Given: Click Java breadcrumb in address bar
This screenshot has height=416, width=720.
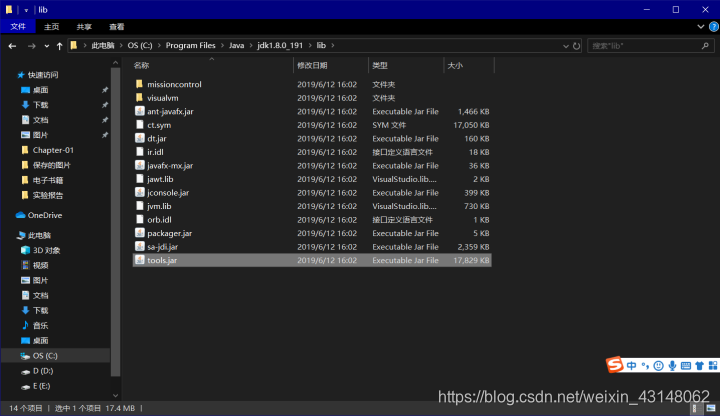Looking at the screenshot, I should [x=236, y=45].
